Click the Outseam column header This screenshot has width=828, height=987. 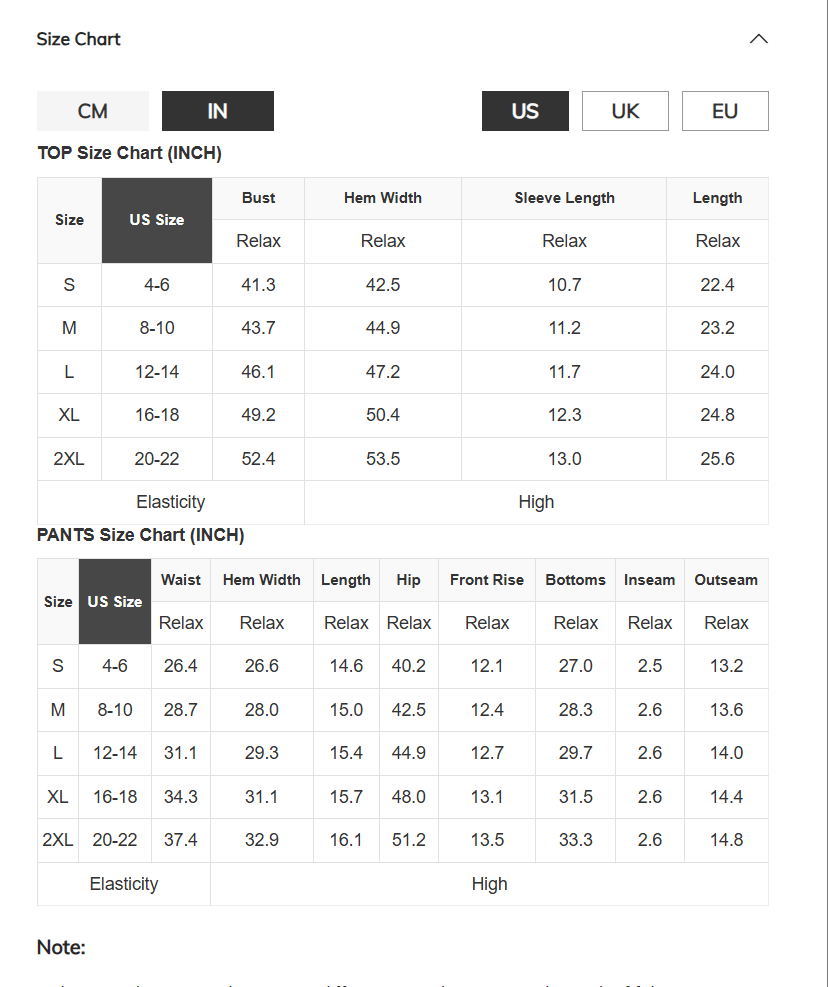click(726, 580)
